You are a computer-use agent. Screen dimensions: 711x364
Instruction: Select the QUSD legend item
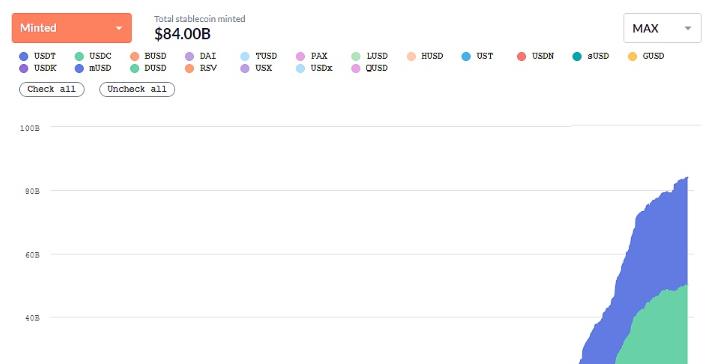point(370,68)
